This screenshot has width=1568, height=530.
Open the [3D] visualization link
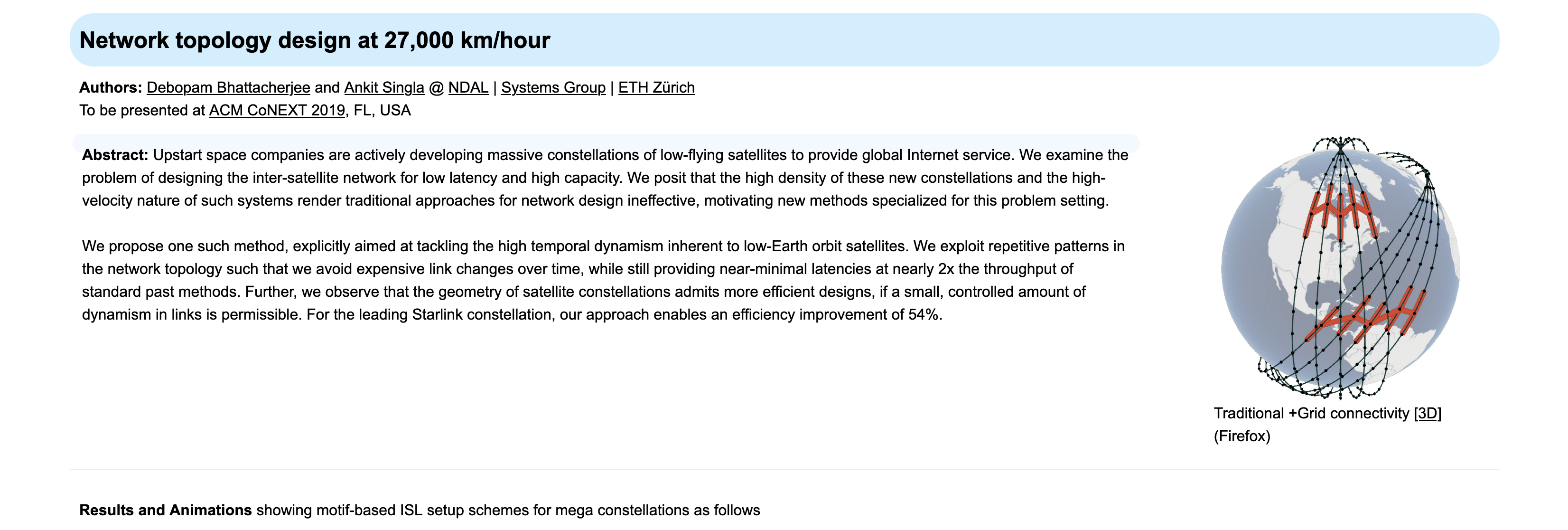tap(1427, 414)
